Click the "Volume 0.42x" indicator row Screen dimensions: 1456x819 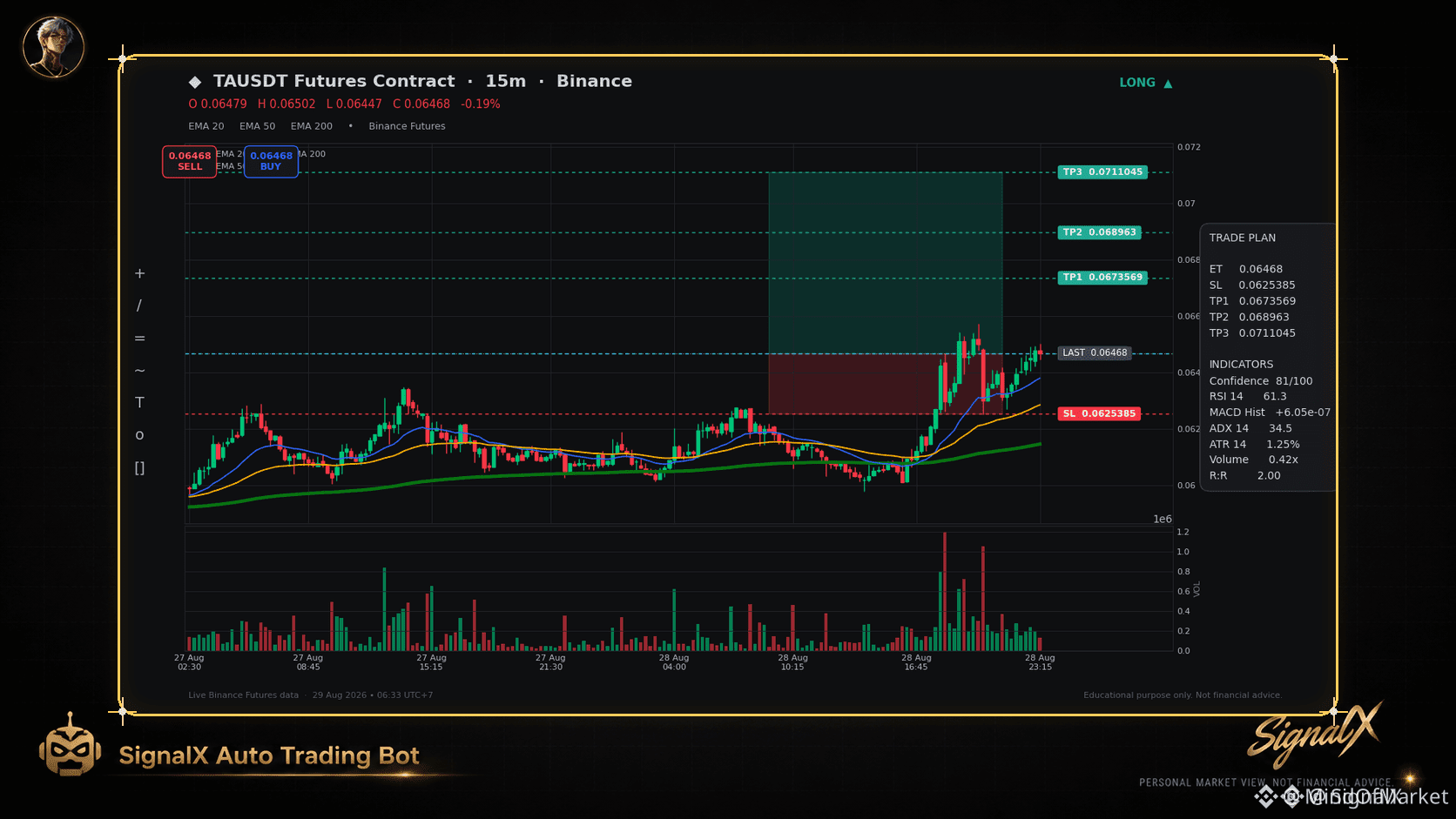pyautogui.click(x=1254, y=460)
